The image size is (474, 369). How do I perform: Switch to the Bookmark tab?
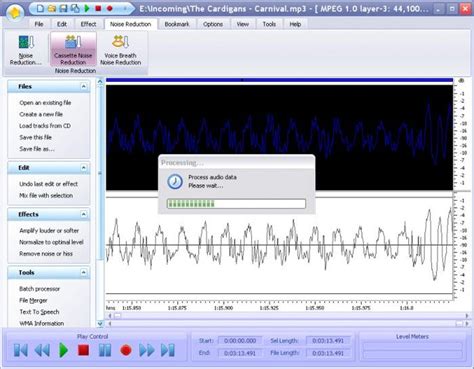pos(177,24)
